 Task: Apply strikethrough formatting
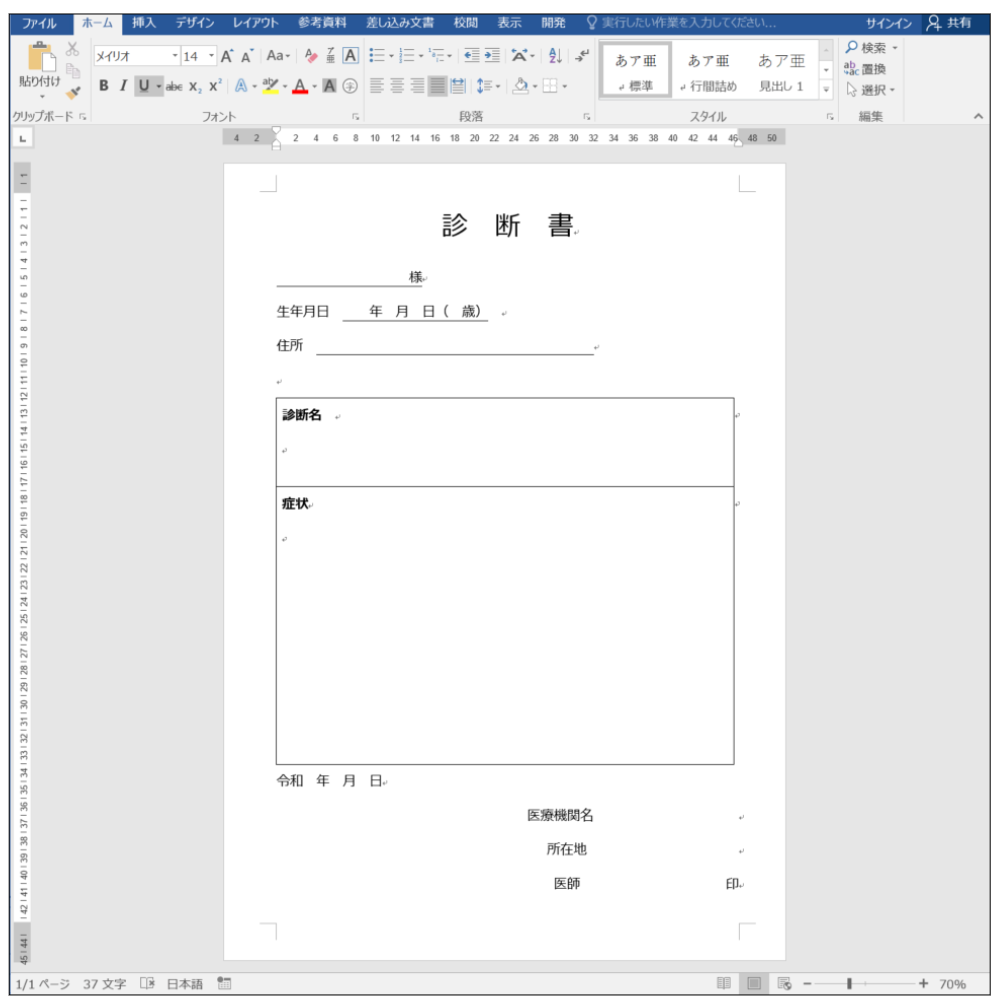174,87
